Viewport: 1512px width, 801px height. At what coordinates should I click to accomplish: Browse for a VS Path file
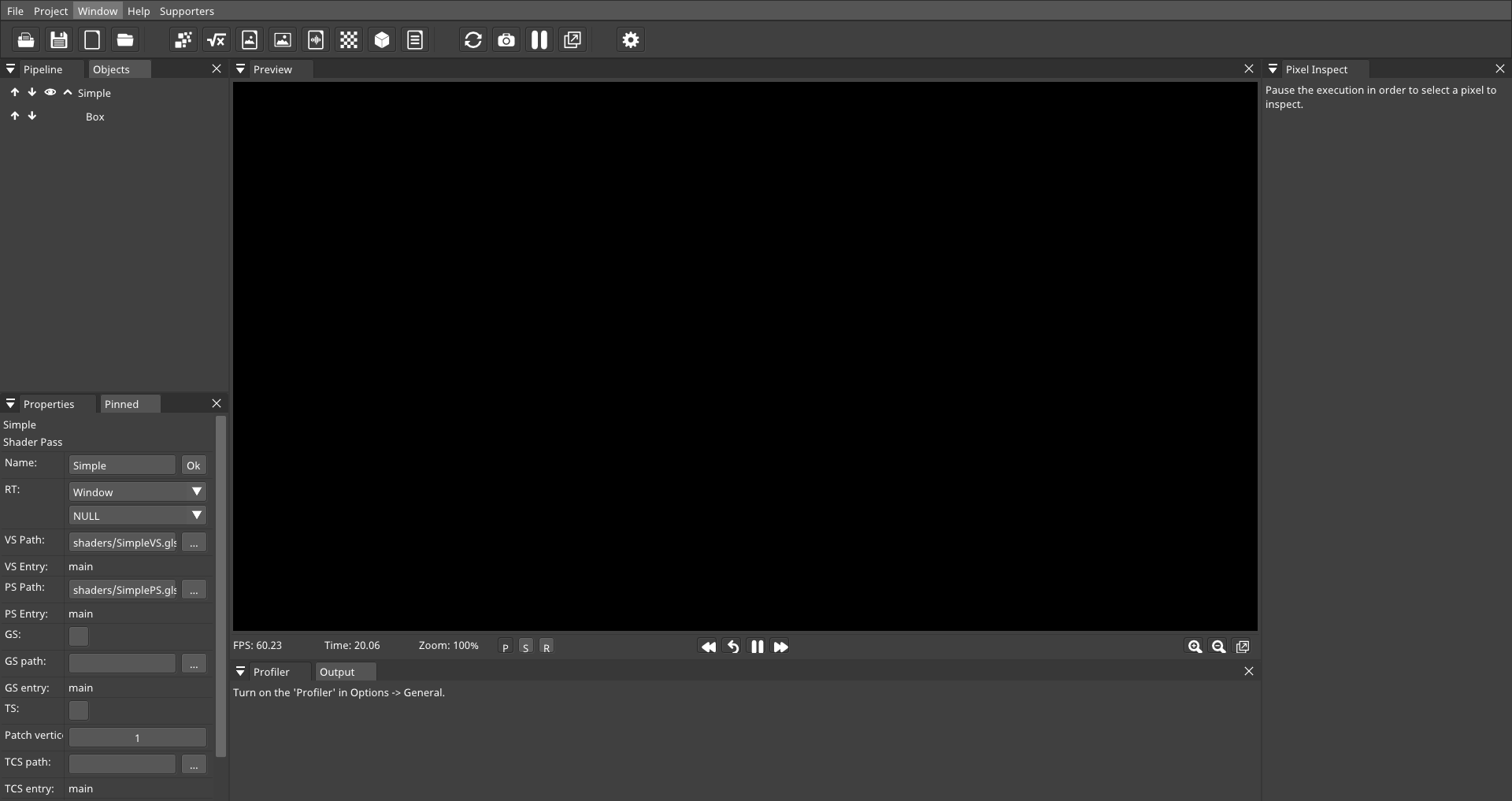point(194,543)
